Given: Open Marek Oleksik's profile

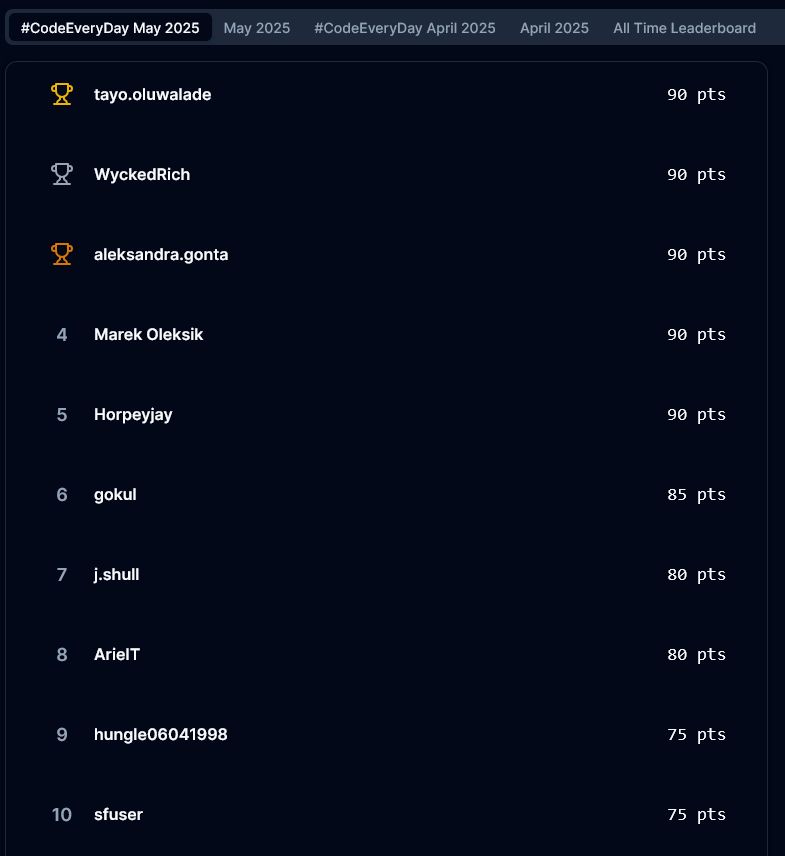Looking at the screenshot, I should (x=148, y=334).
